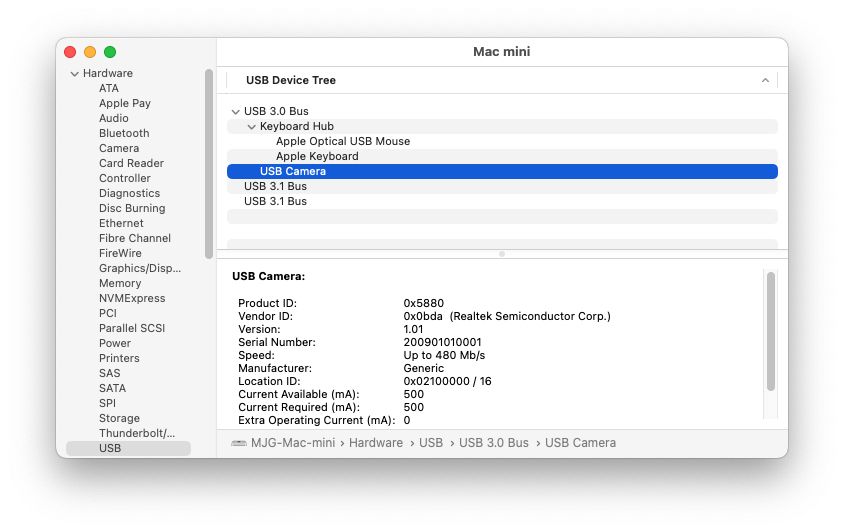Click USB Camera in the path bar

tap(580, 443)
